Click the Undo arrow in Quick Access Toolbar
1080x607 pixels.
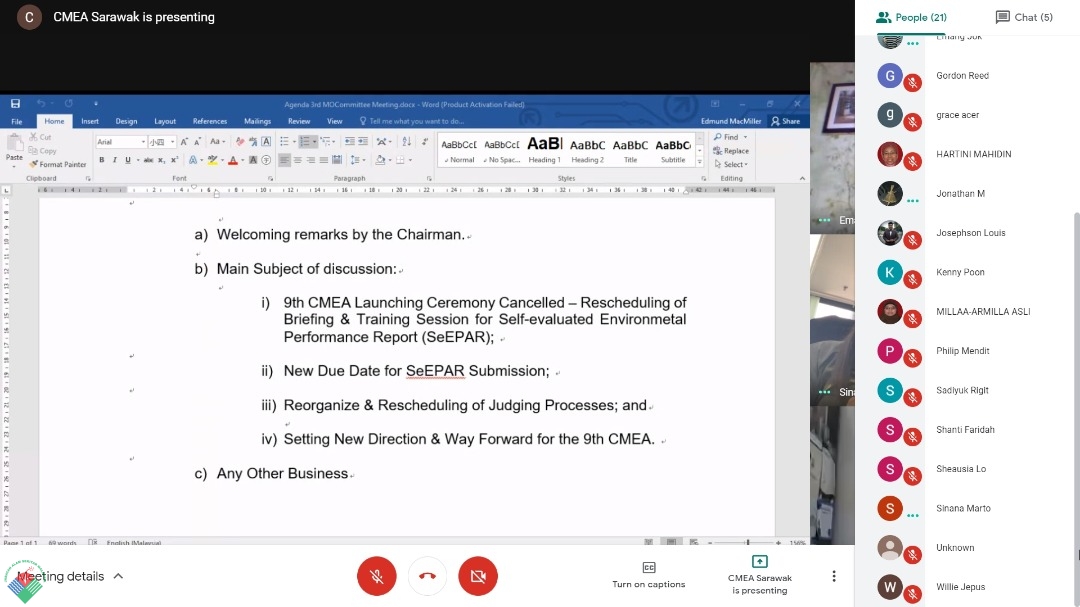point(41,103)
